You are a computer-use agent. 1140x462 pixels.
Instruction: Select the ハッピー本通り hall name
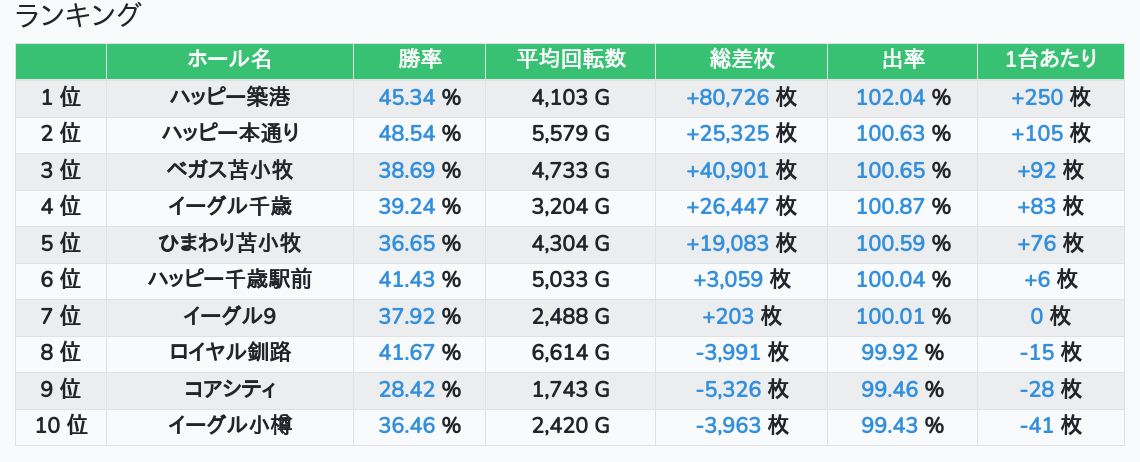click(x=229, y=134)
